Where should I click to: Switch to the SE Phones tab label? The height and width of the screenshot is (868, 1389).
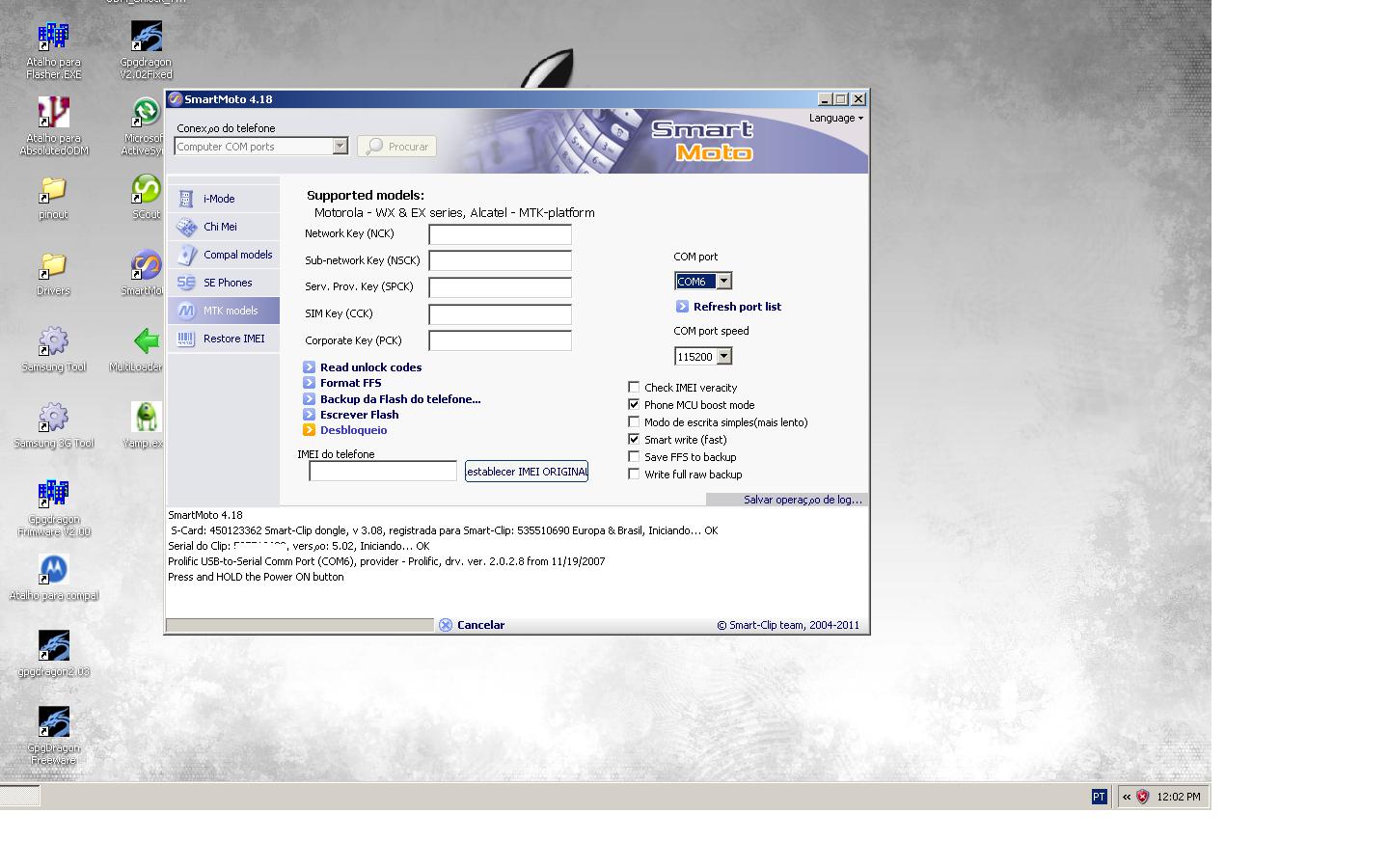click(x=228, y=283)
